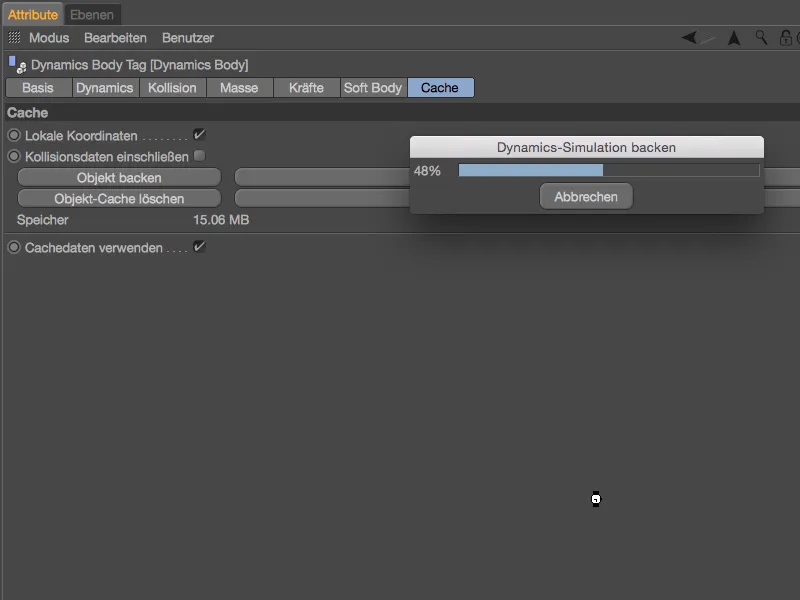Select the Kollision tab

[x=172, y=88]
